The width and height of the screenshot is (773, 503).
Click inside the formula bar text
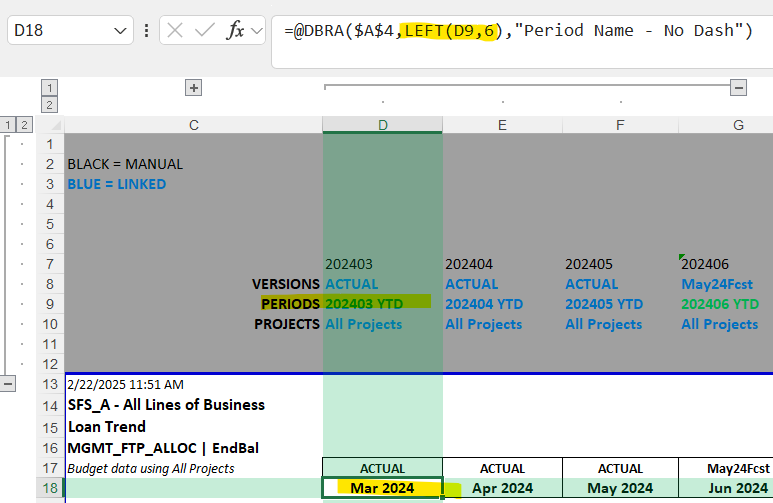click(520, 31)
